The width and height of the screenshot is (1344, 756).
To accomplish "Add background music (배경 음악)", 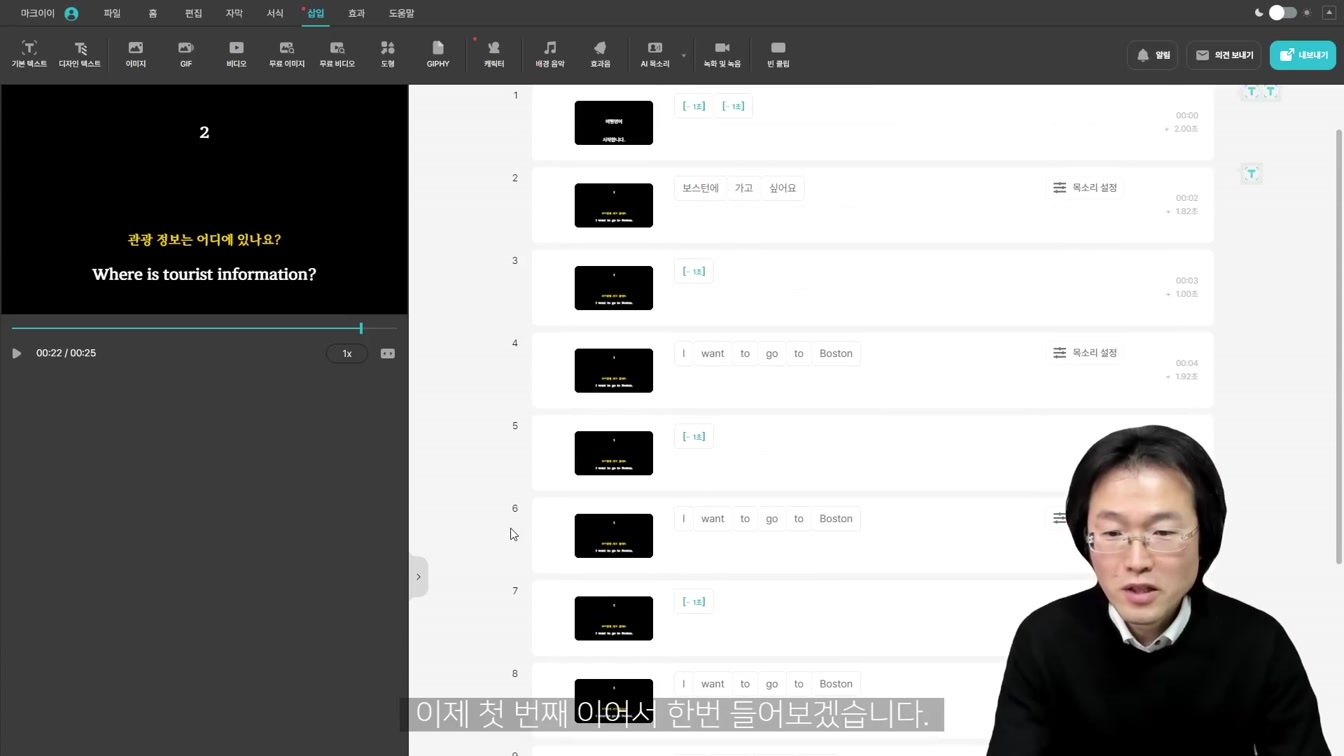I will 550,54.
